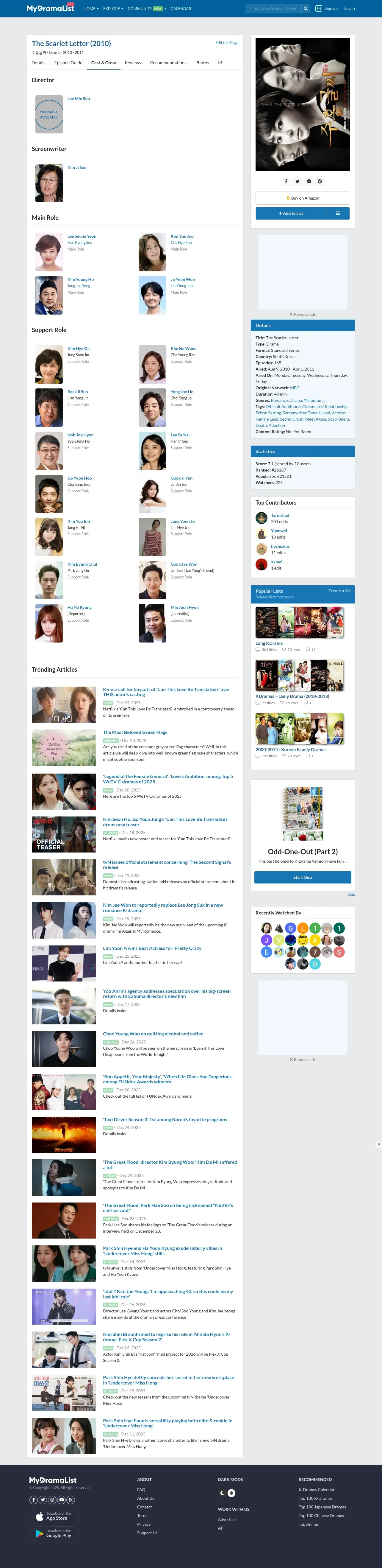Open Kim Yun Joo actor link
This screenshot has height=1568, width=382.
click(x=182, y=236)
